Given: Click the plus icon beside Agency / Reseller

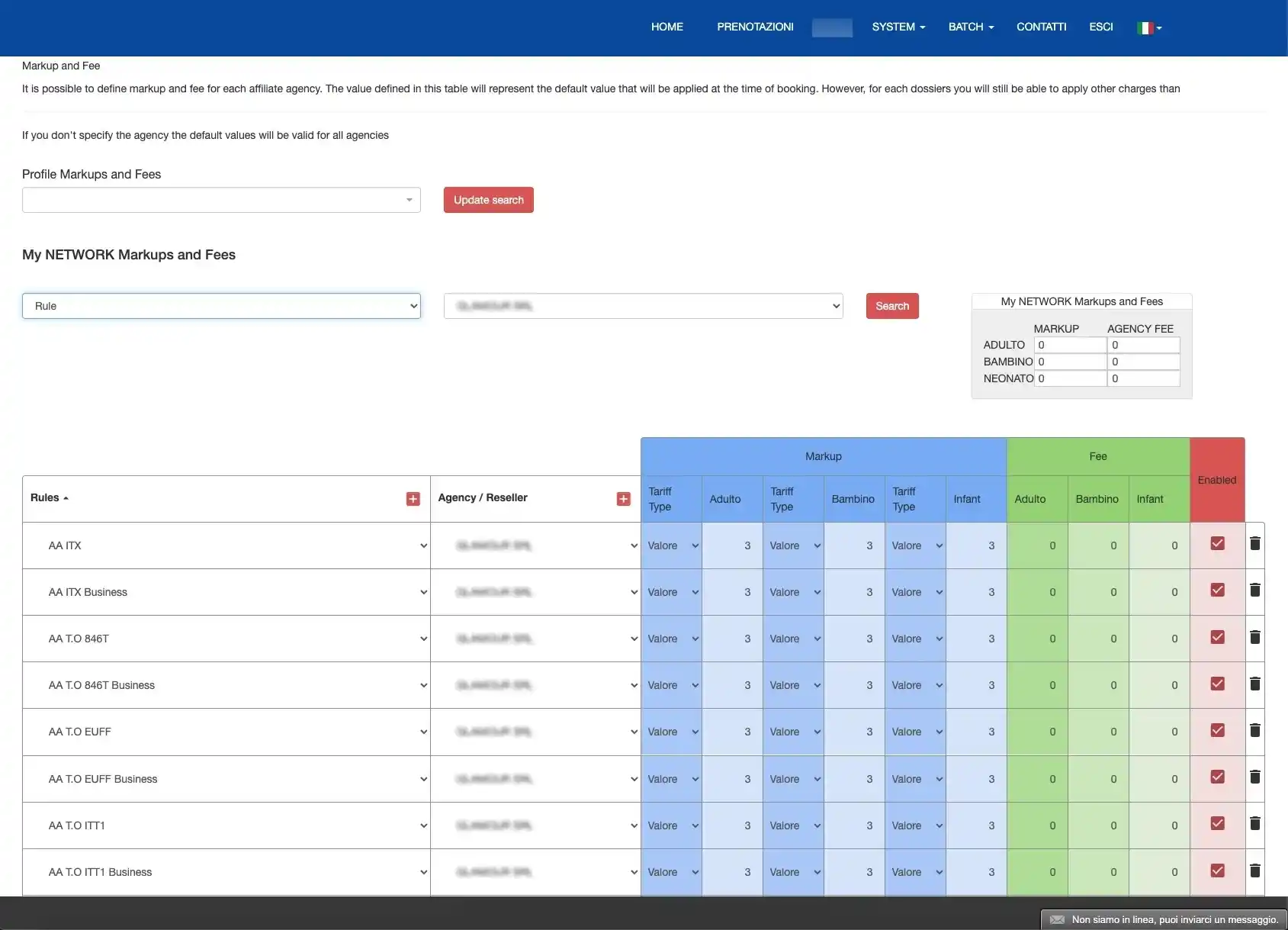Looking at the screenshot, I should 623,499.
